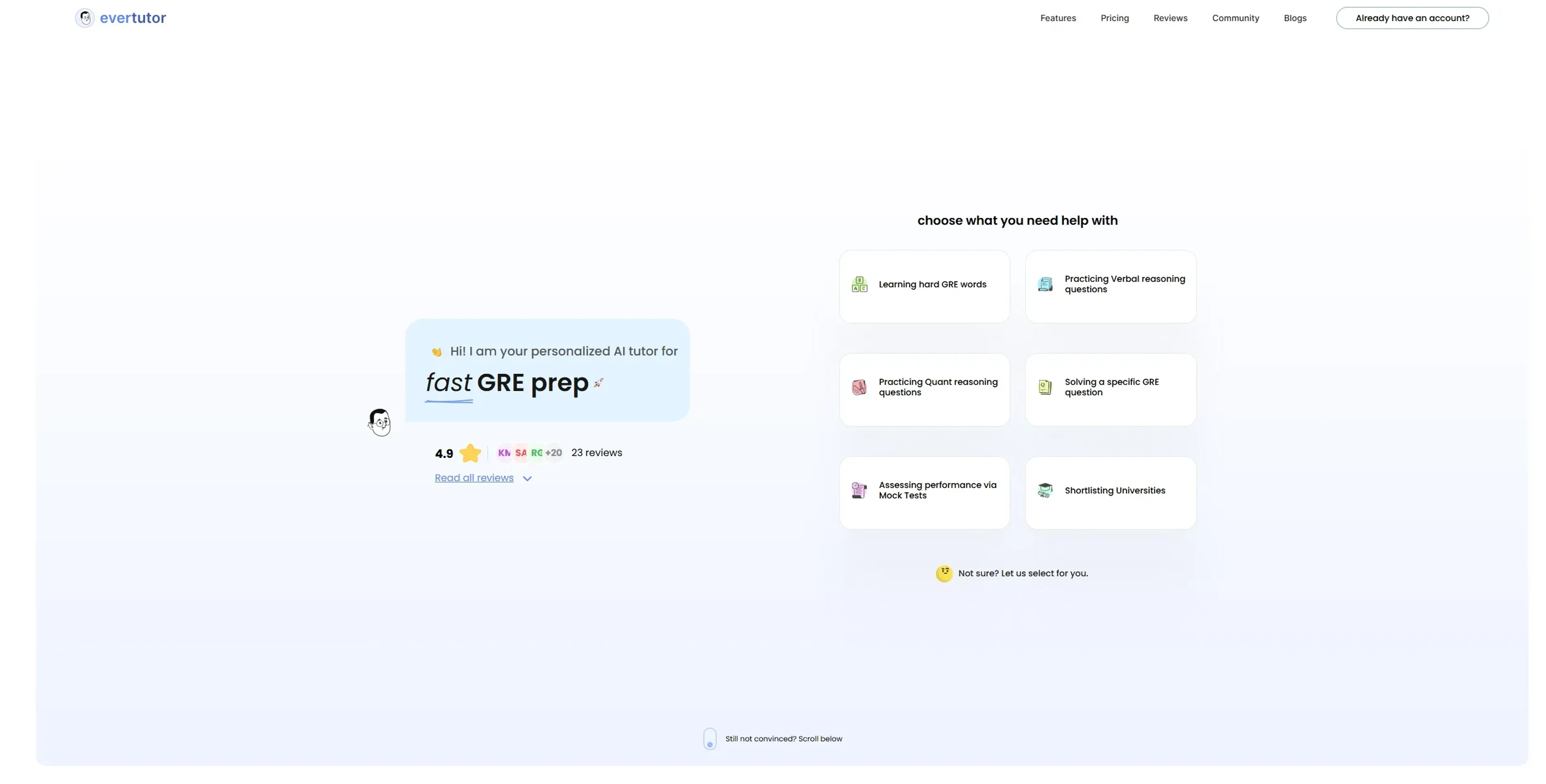Open the Features menu item
This screenshot has height=784, width=1546.
click(x=1058, y=18)
